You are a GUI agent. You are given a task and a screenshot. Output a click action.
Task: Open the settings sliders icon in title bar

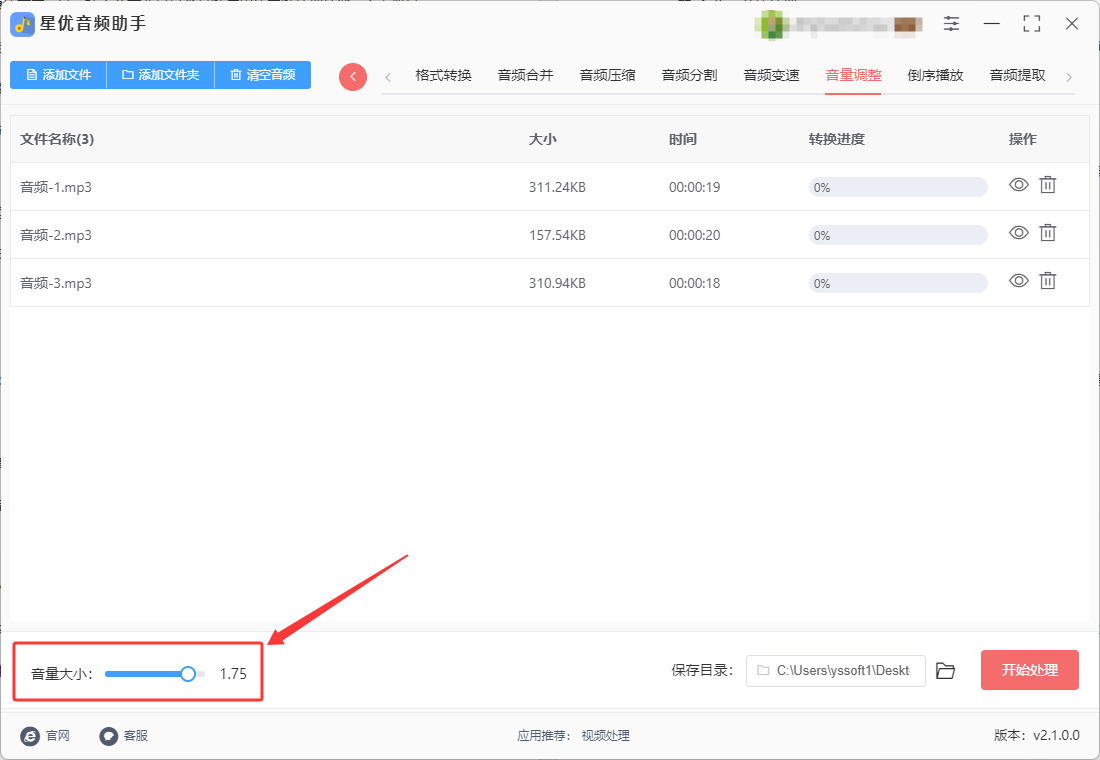[951, 23]
